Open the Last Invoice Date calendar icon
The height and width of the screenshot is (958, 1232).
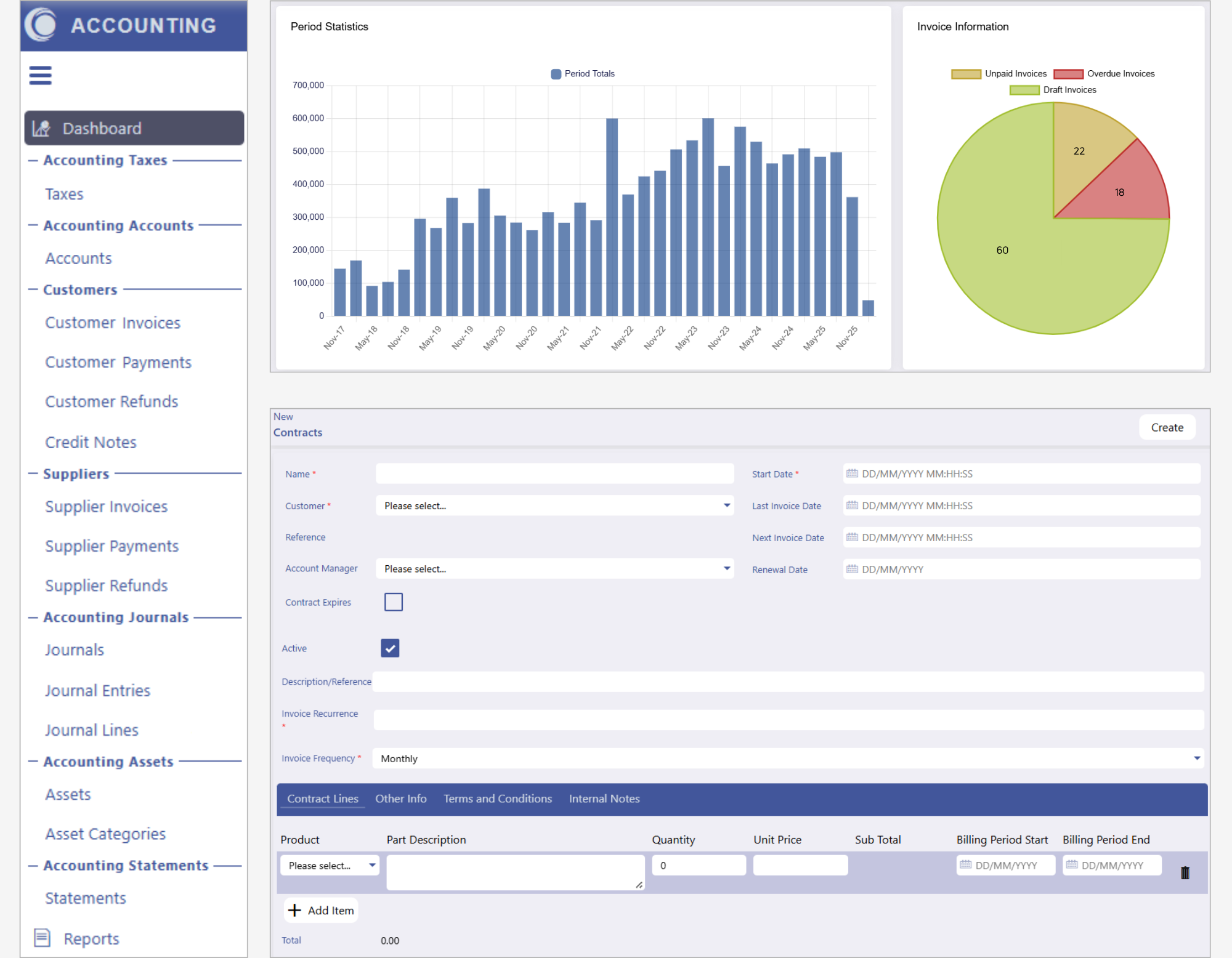click(852, 505)
